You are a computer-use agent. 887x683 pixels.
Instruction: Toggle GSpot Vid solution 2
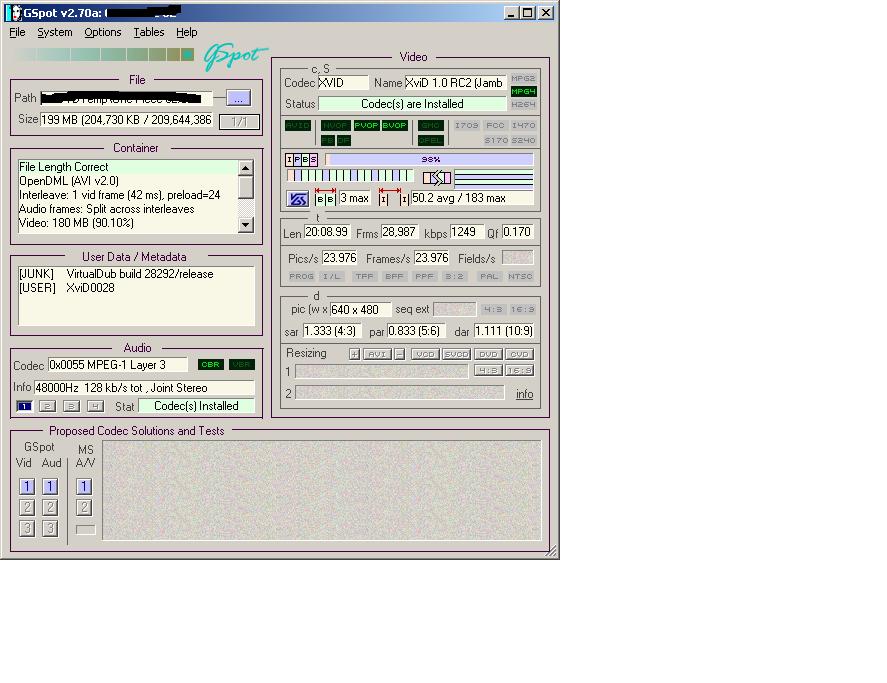click(x=27, y=507)
